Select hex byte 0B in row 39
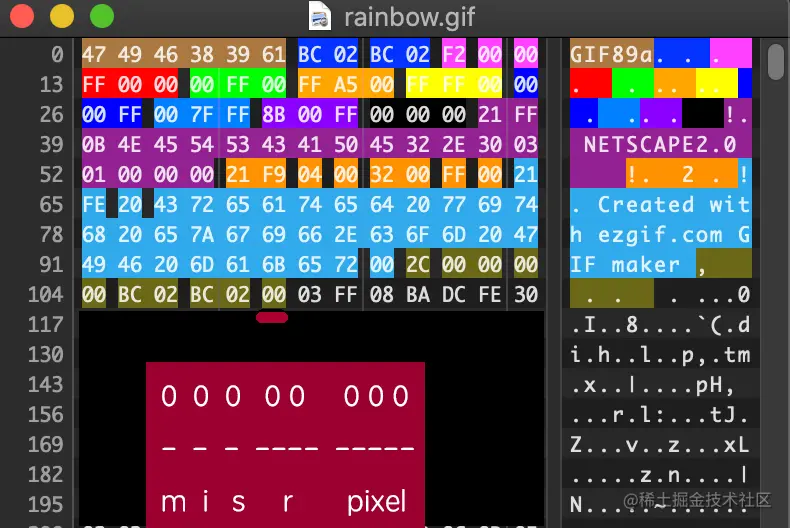Screen dimensions: 790x528 [94, 145]
